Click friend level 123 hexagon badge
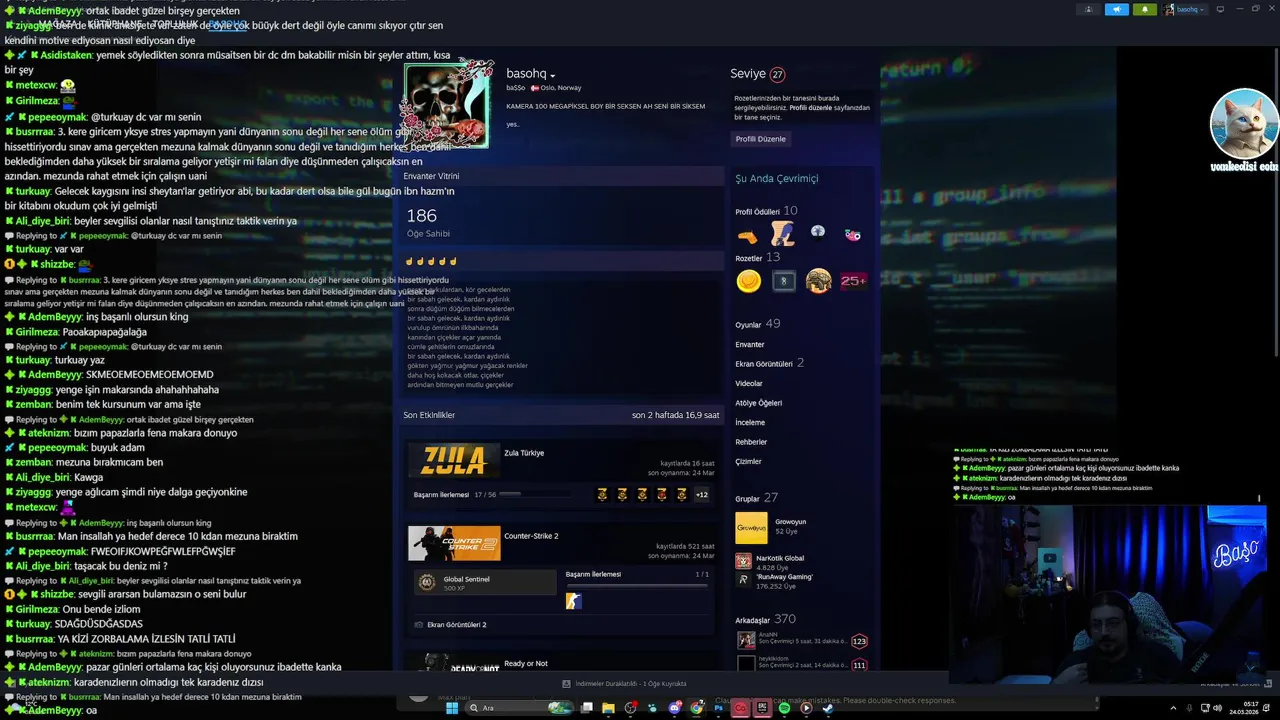This screenshot has height=720, width=1280. click(858, 641)
